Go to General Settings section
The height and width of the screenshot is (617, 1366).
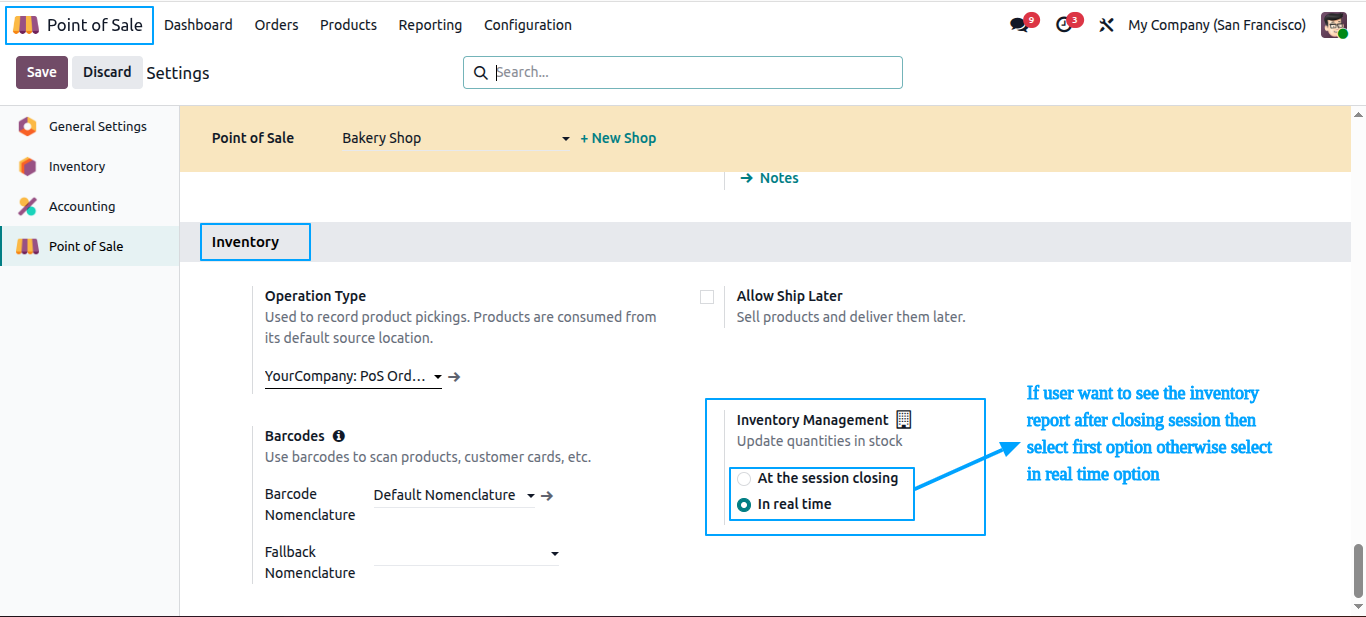coord(90,126)
